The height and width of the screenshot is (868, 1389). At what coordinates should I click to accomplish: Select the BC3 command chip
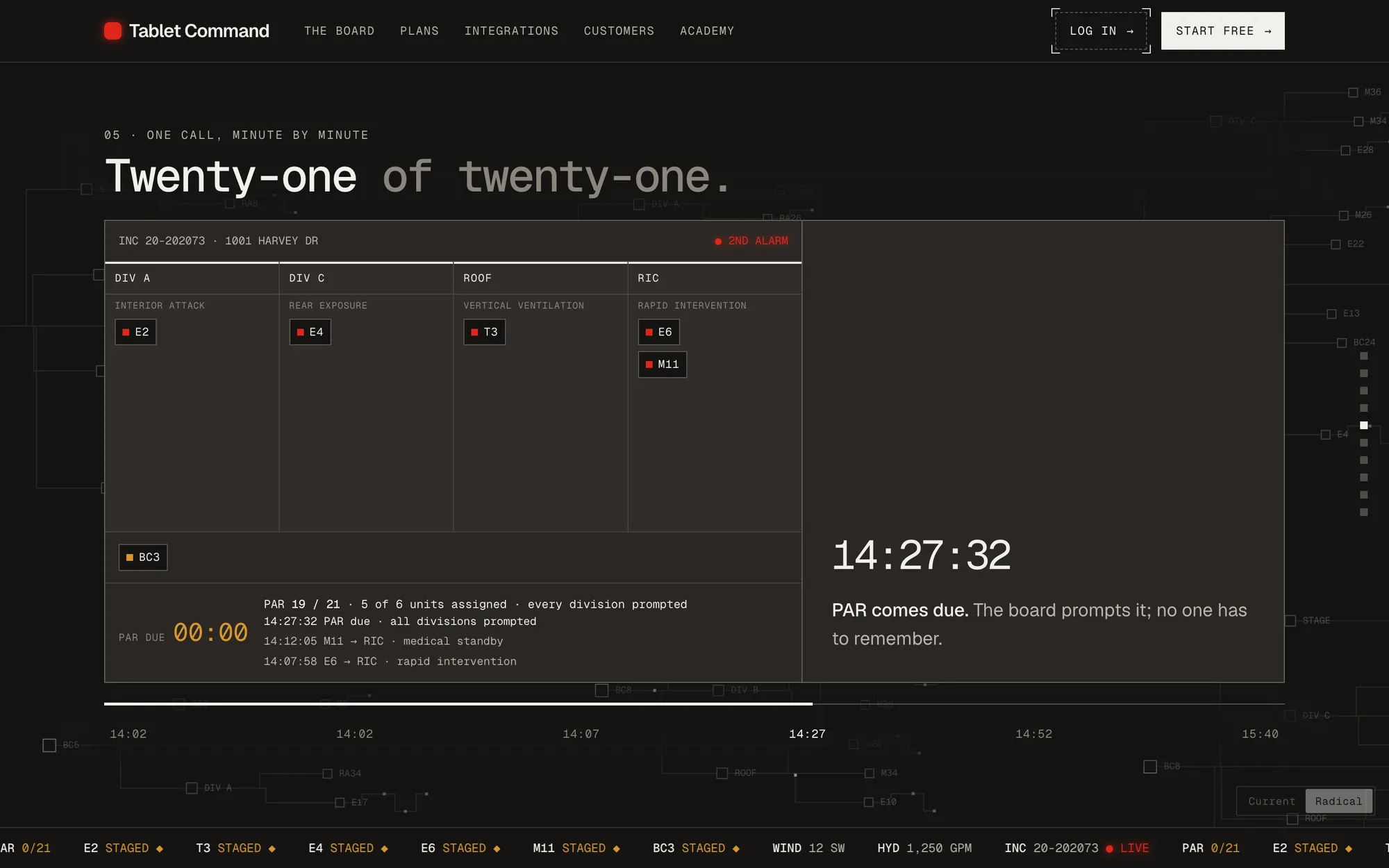click(x=143, y=558)
